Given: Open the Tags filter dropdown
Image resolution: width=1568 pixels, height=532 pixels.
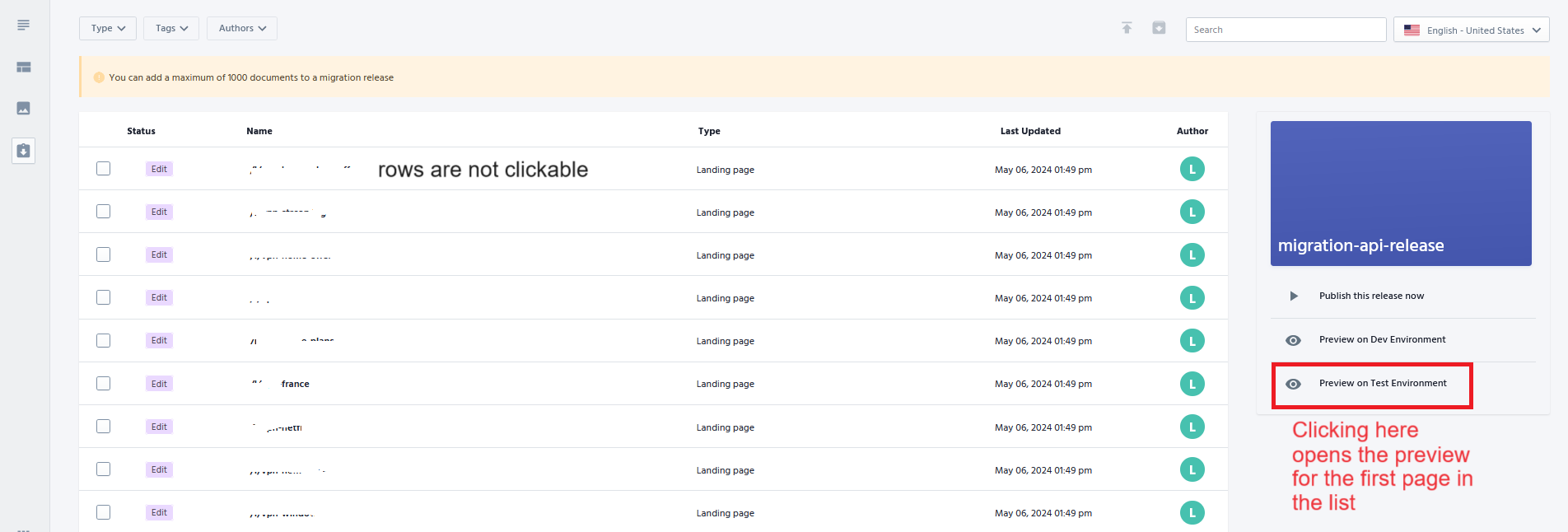Looking at the screenshot, I should (171, 28).
